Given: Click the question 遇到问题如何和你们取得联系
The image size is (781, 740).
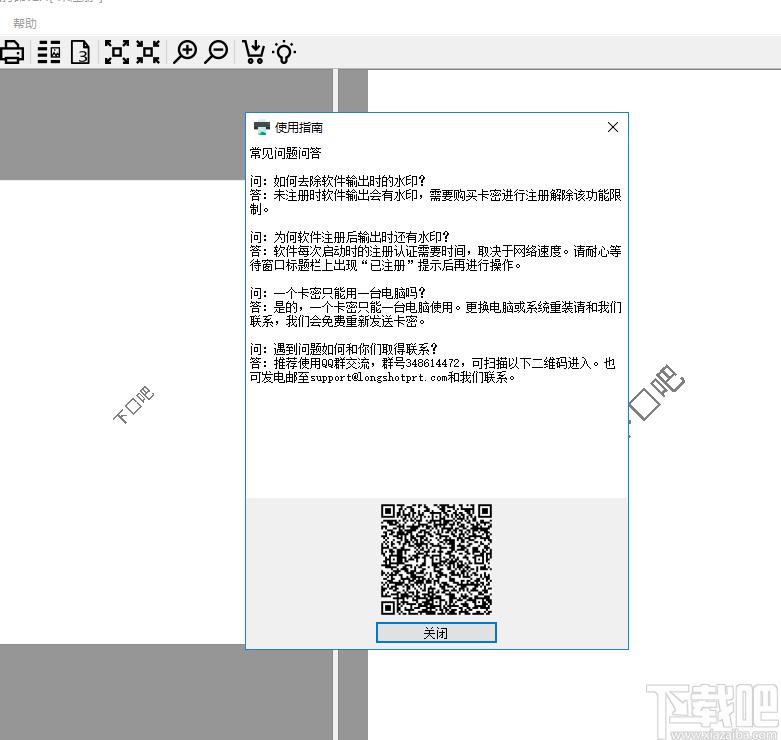Looking at the screenshot, I should click(355, 349).
